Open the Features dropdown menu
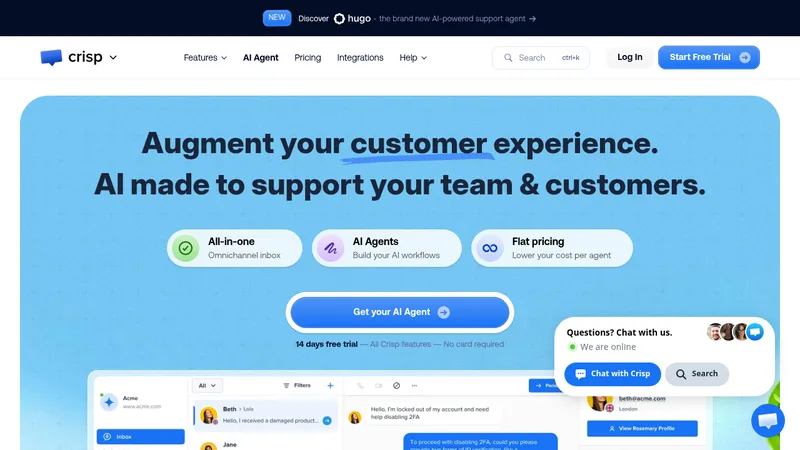The width and height of the screenshot is (800, 450). [x=205, y=58]
